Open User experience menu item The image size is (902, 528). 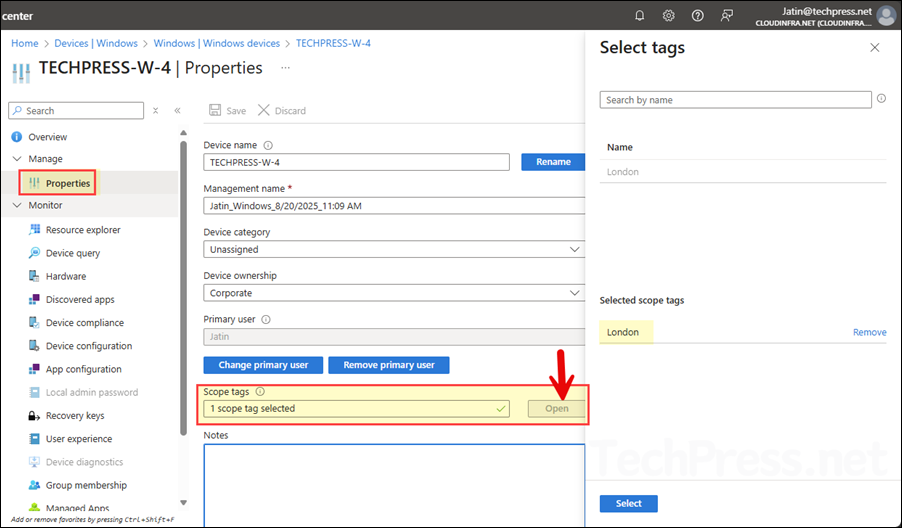79,439
